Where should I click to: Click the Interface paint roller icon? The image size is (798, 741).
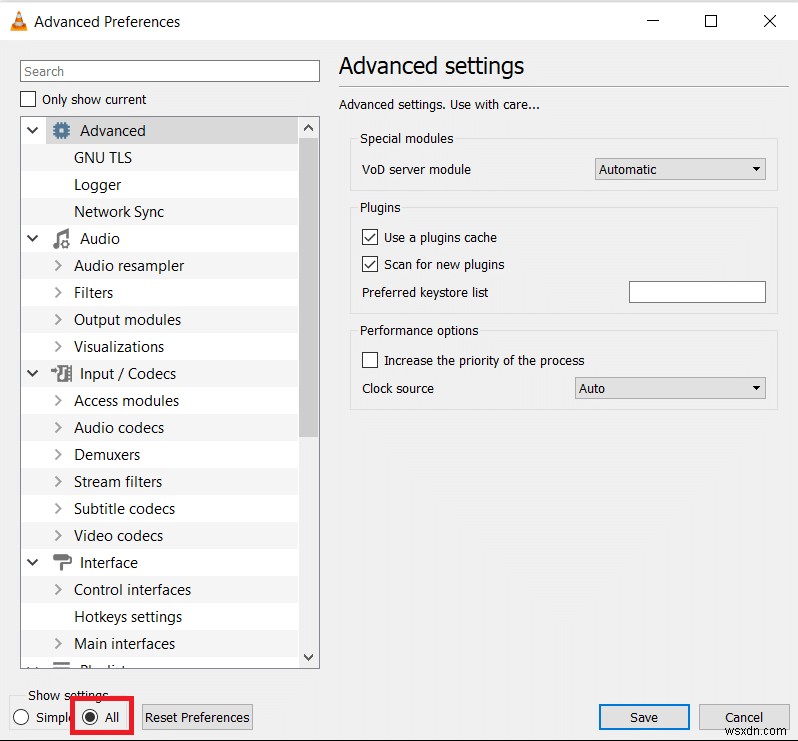point(62,562)
